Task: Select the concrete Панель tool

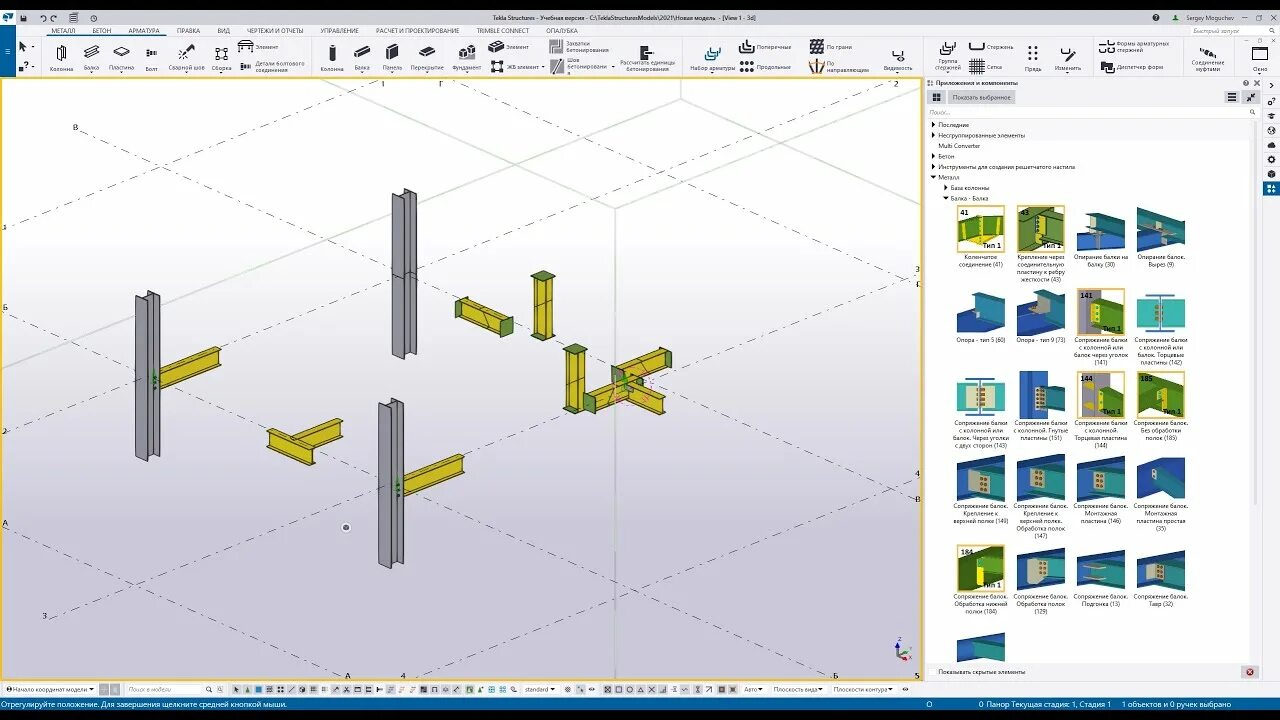Action: (x=392, y=58)
